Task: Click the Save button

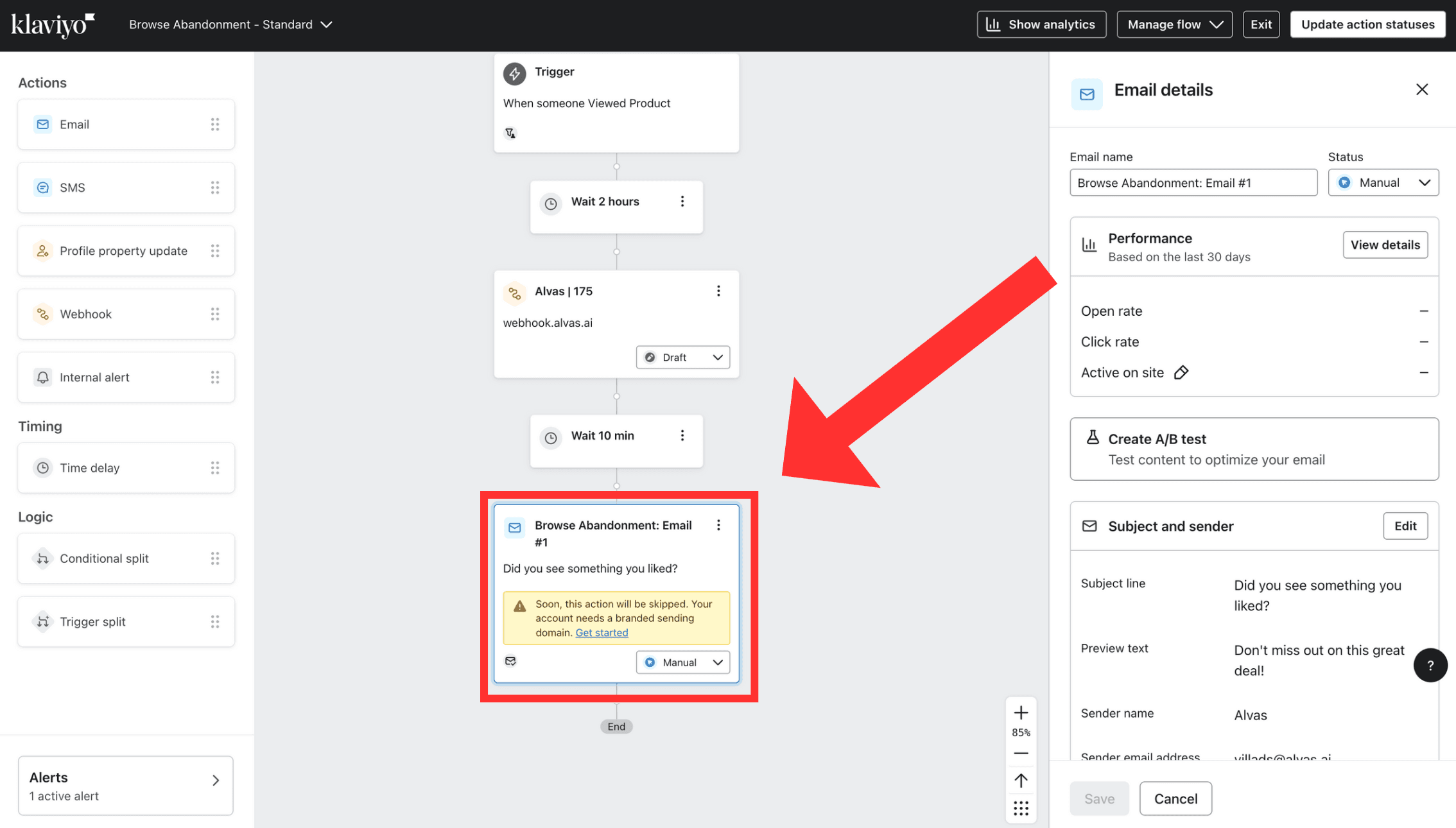Action: click(x=1099, y=799)
